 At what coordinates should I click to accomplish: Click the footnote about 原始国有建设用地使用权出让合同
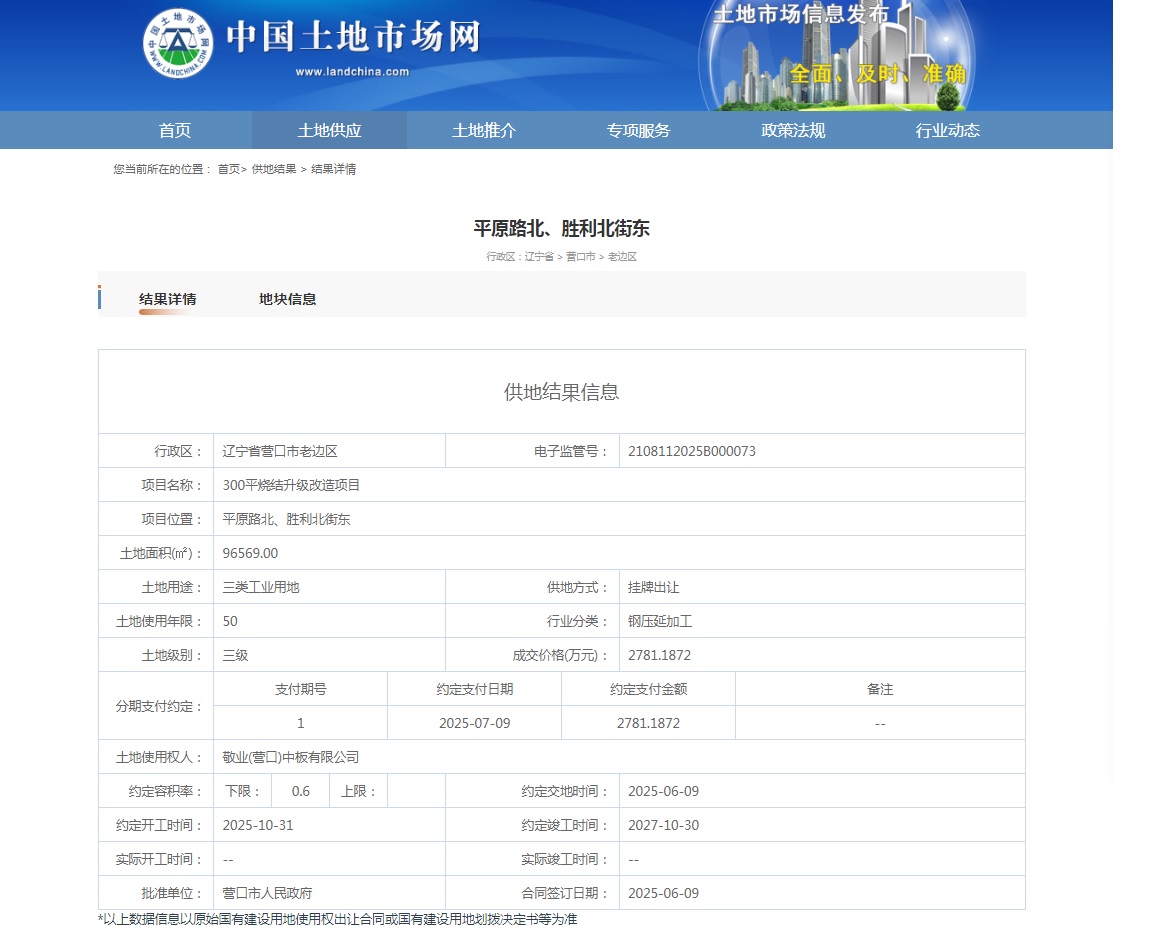(x=337, y=920)
